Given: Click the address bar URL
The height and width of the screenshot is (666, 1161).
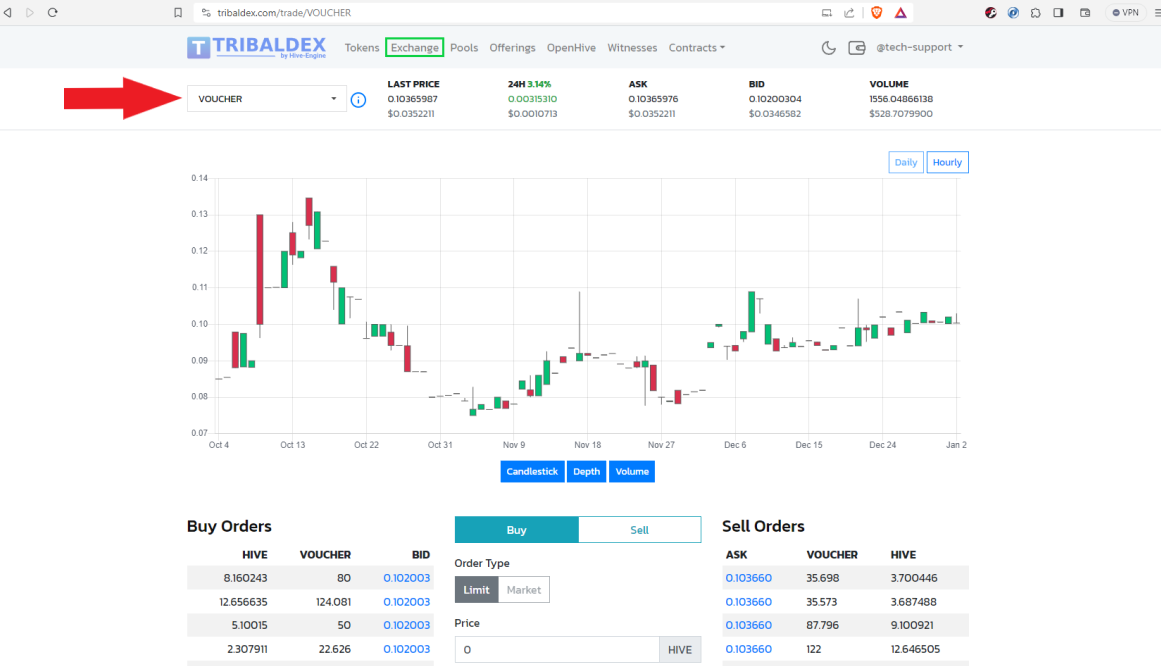Looking at the screenshot, I should click(x=284, y=13).
